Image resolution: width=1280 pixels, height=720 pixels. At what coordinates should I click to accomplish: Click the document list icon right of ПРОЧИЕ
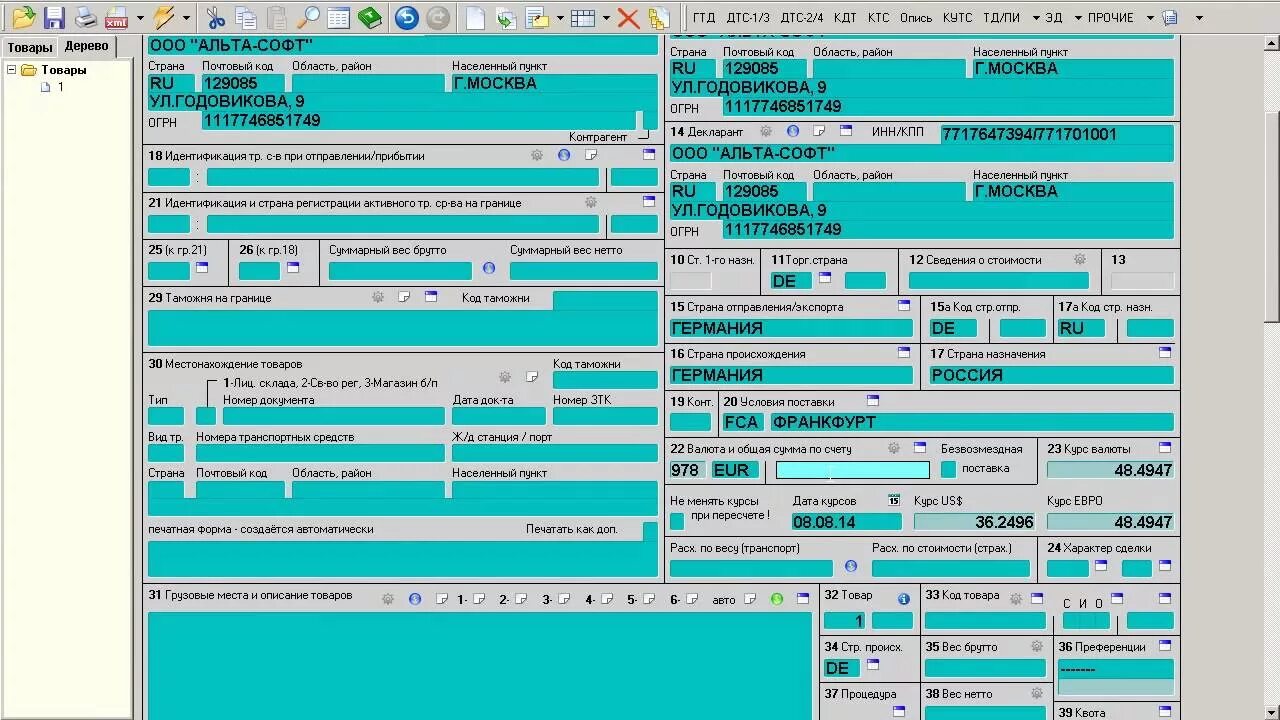[x=1170, y=17]
